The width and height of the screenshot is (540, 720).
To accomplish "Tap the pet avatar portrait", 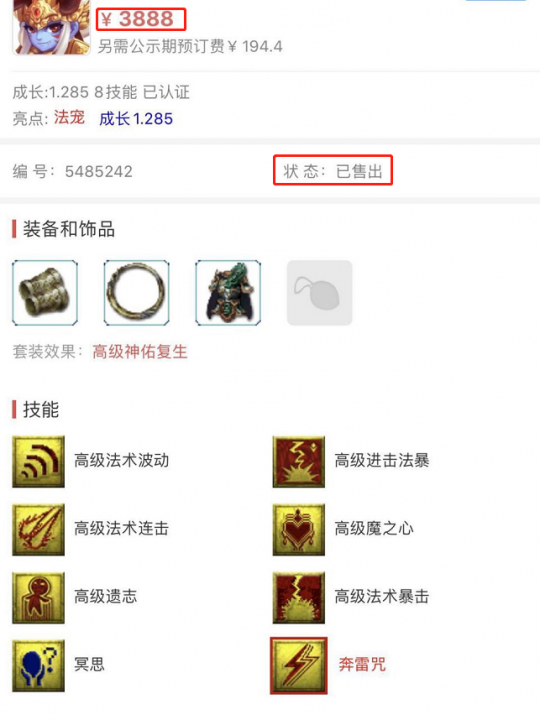I will [x=51, y=28].
